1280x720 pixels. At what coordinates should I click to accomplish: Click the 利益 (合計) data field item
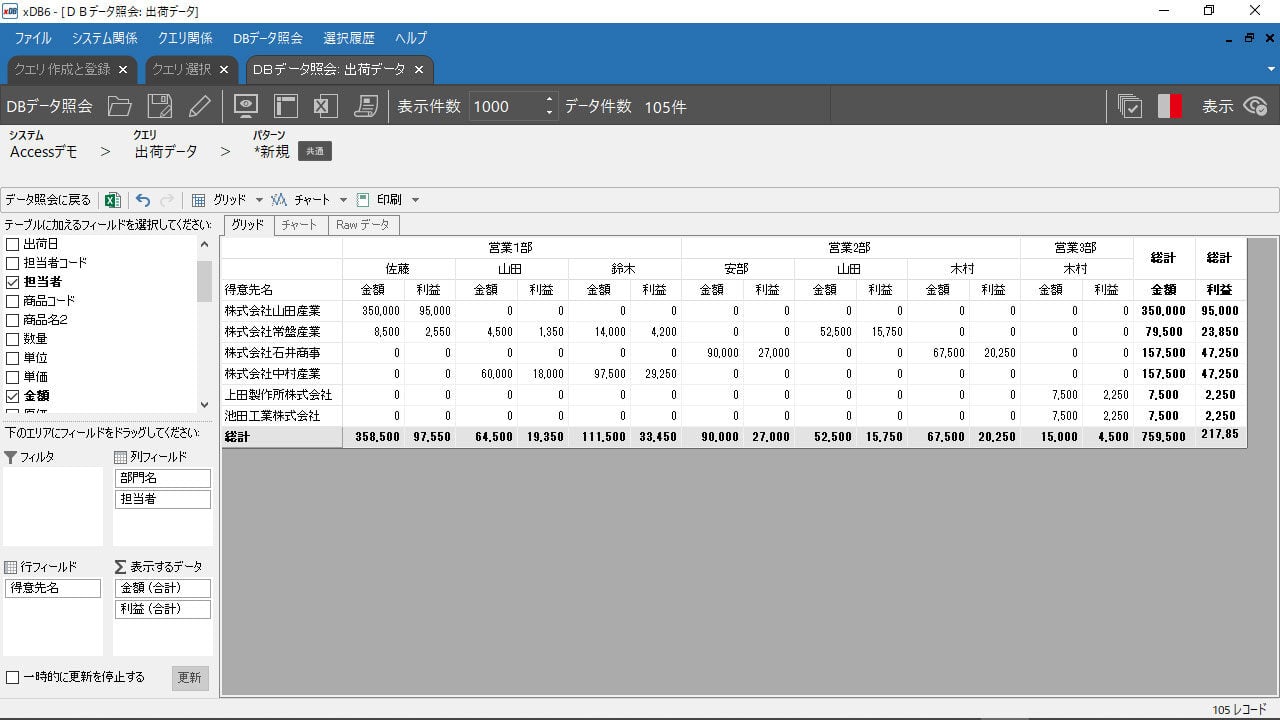[x=164, y=609]
